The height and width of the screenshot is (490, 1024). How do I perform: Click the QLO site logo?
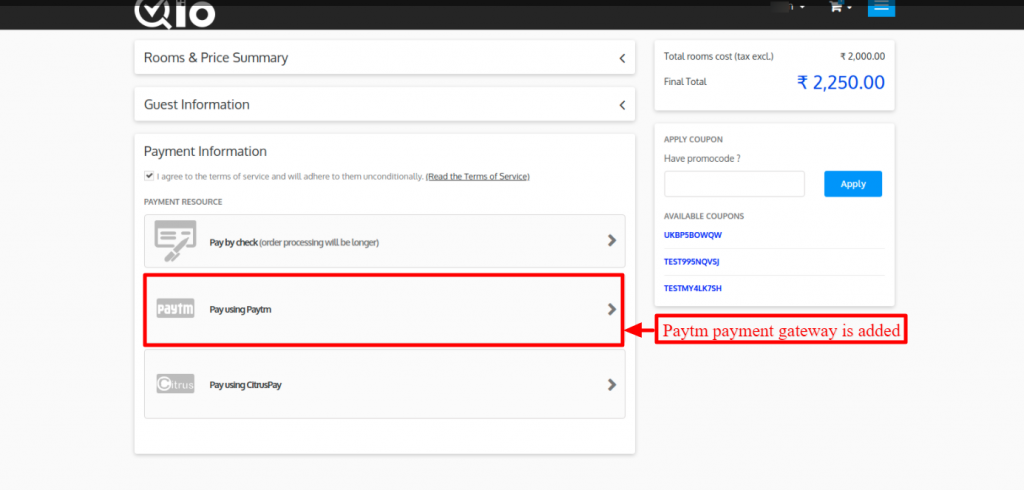(x=175, y=14)
